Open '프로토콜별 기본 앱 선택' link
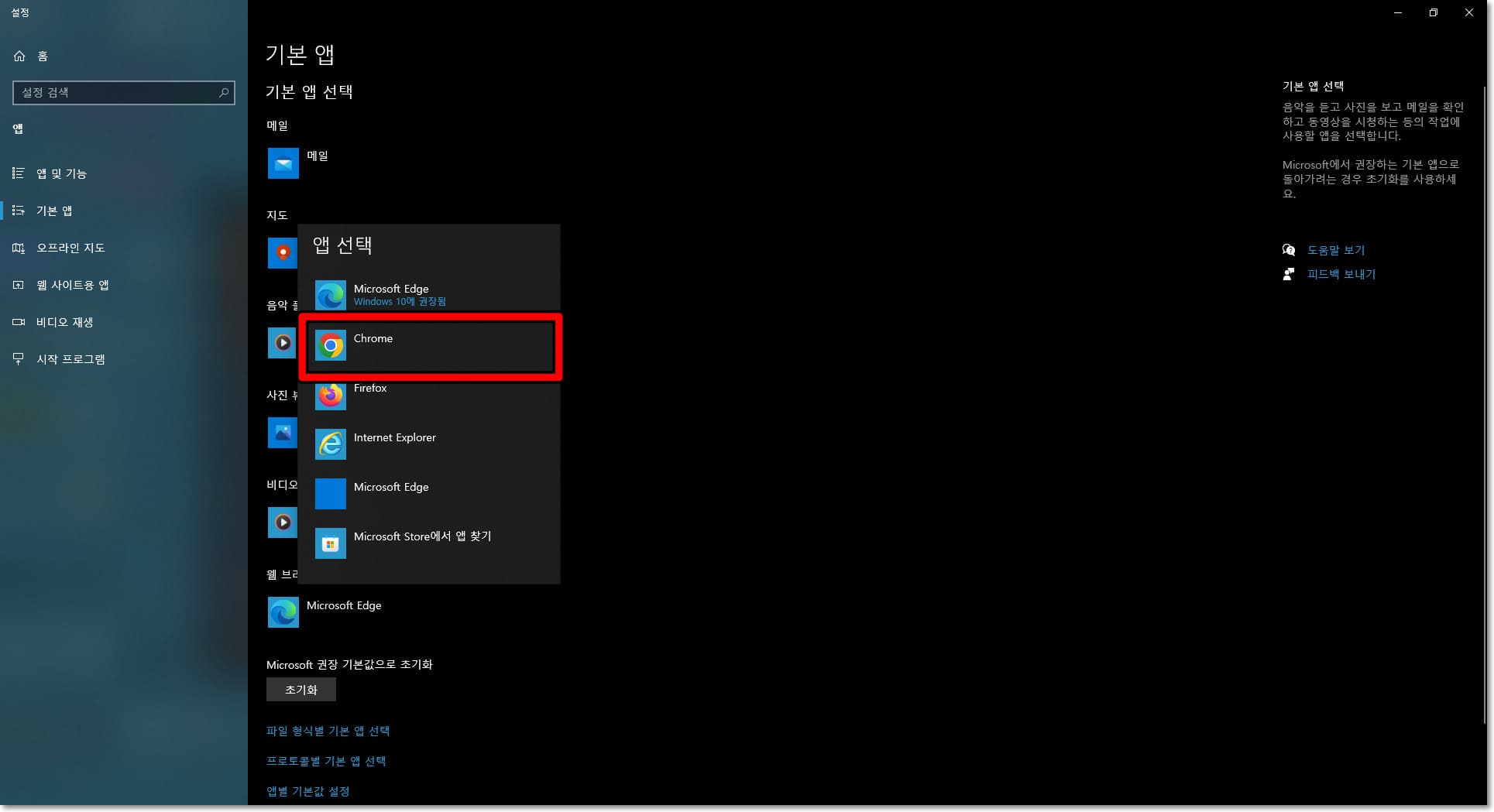The width and height of the screenshot is (1494, 812). (x=326, y=761)
